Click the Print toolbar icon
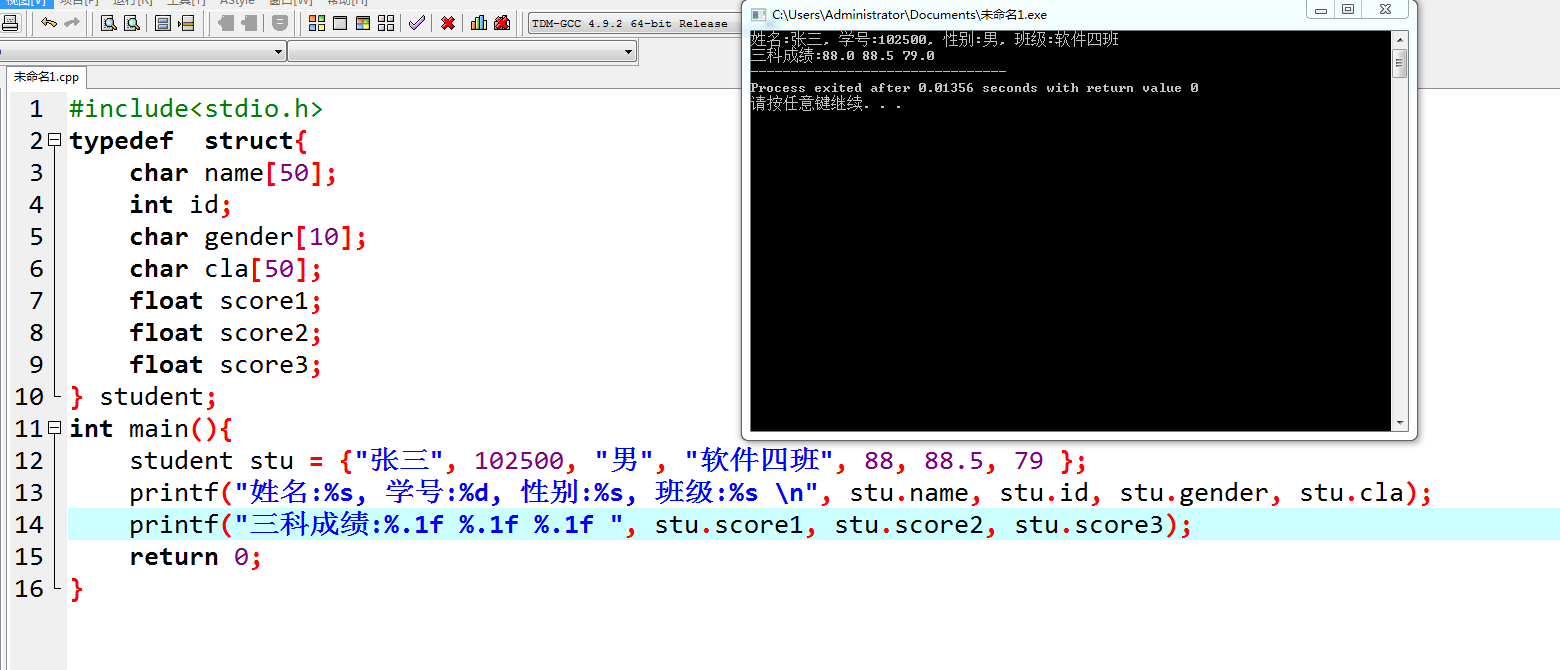1560x670 pixels. (x=11, y=23)
